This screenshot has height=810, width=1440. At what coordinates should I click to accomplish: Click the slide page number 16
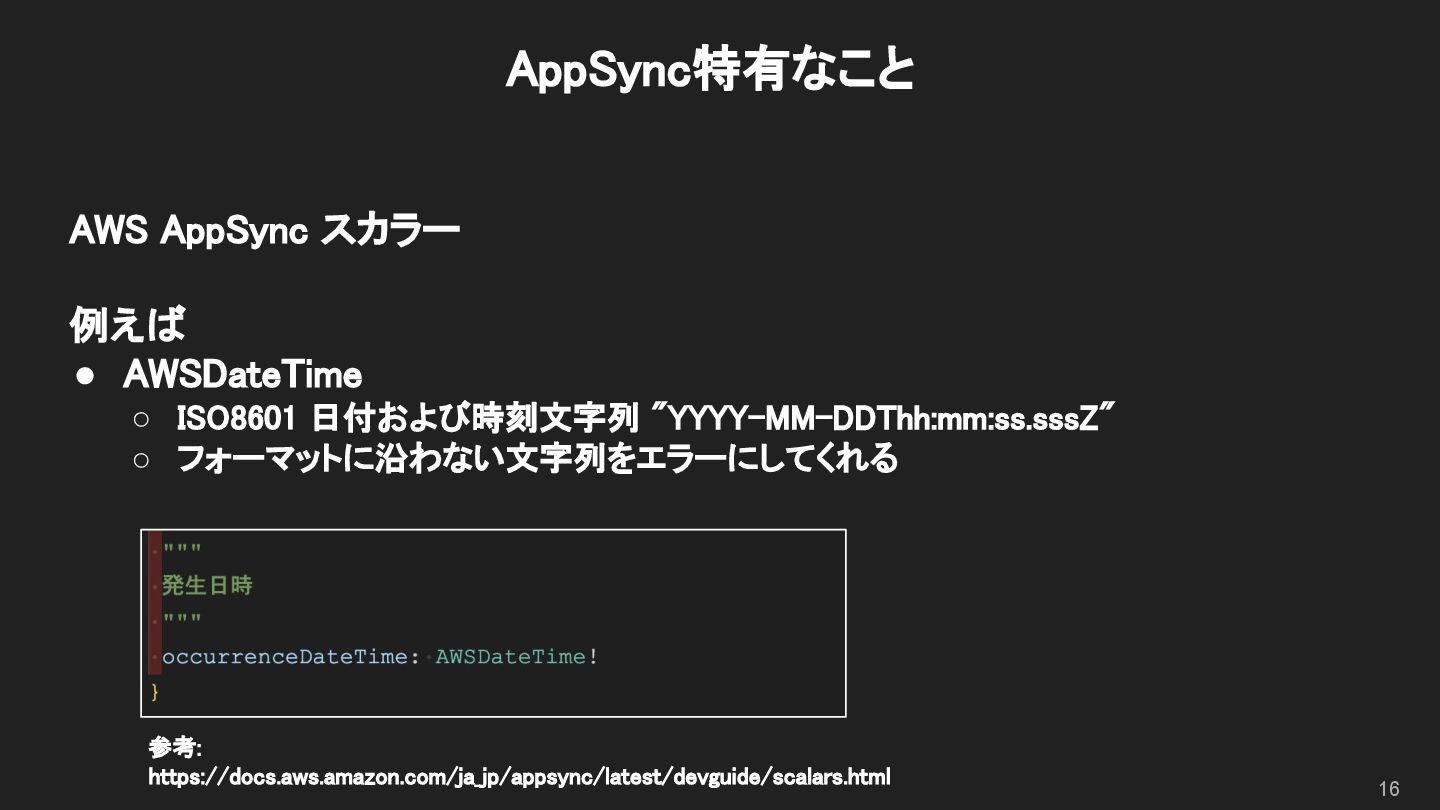(1389, 788)
